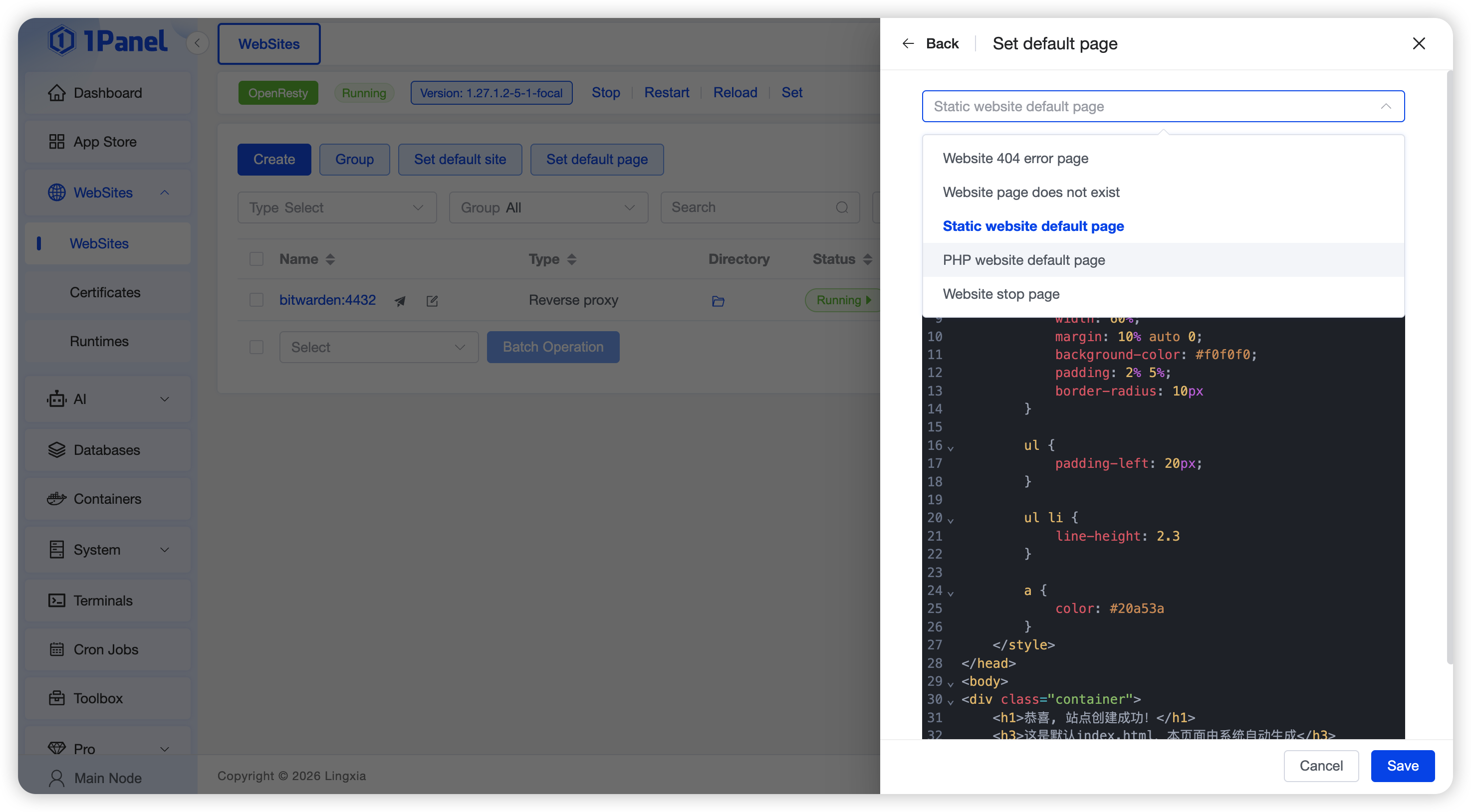Click the Dashboard home icon
1471x812 pixels.
(56, 92)
